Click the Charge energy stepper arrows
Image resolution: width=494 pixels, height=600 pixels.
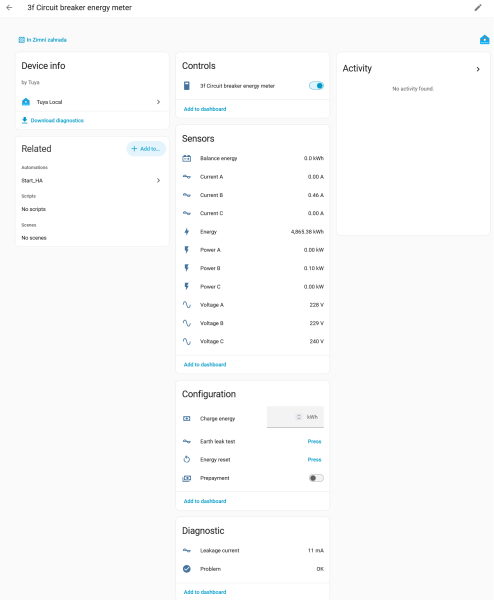click(x=299, y=417)
